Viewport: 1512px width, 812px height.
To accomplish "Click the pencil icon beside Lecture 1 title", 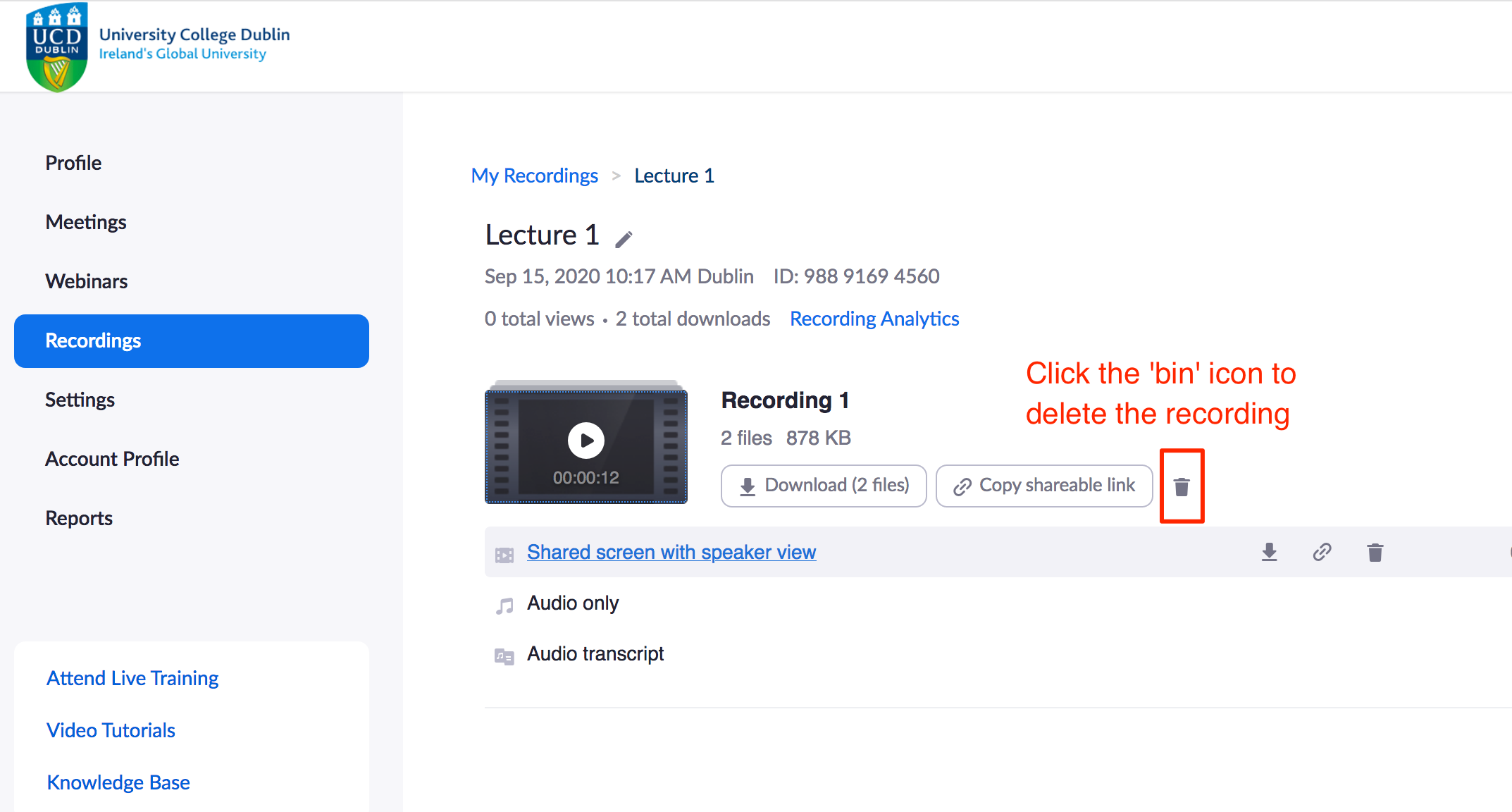I will coord(624,240).
